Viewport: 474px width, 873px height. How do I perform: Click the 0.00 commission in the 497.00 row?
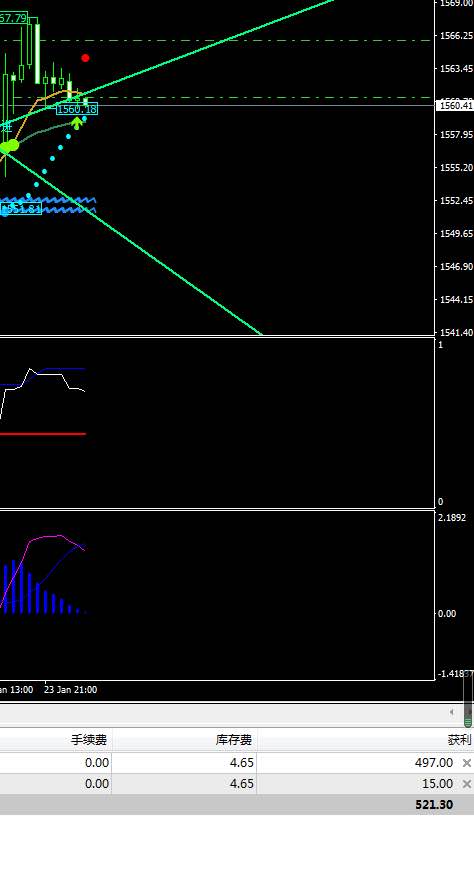pyautogui.click(x=97, y=763)
